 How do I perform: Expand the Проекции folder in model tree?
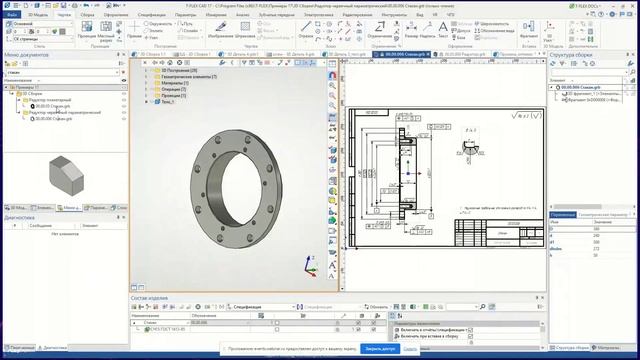click(x=146, y=95)
